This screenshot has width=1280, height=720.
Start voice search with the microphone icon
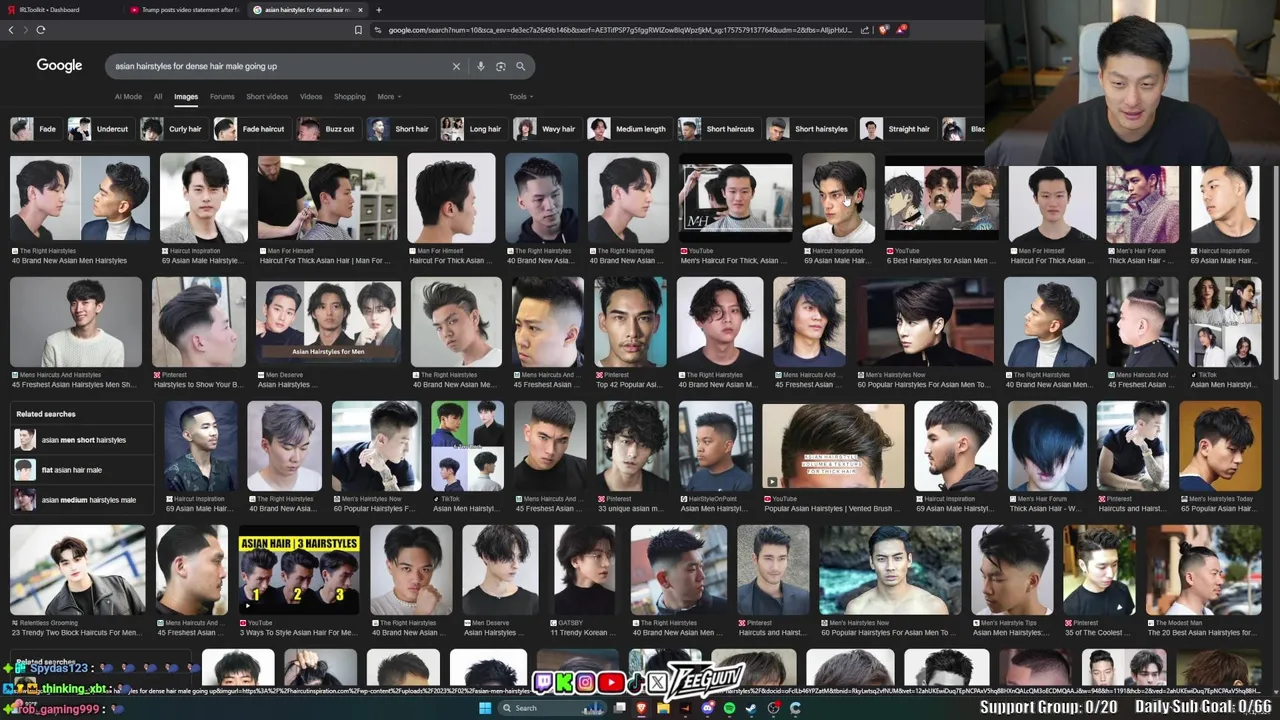481,66
